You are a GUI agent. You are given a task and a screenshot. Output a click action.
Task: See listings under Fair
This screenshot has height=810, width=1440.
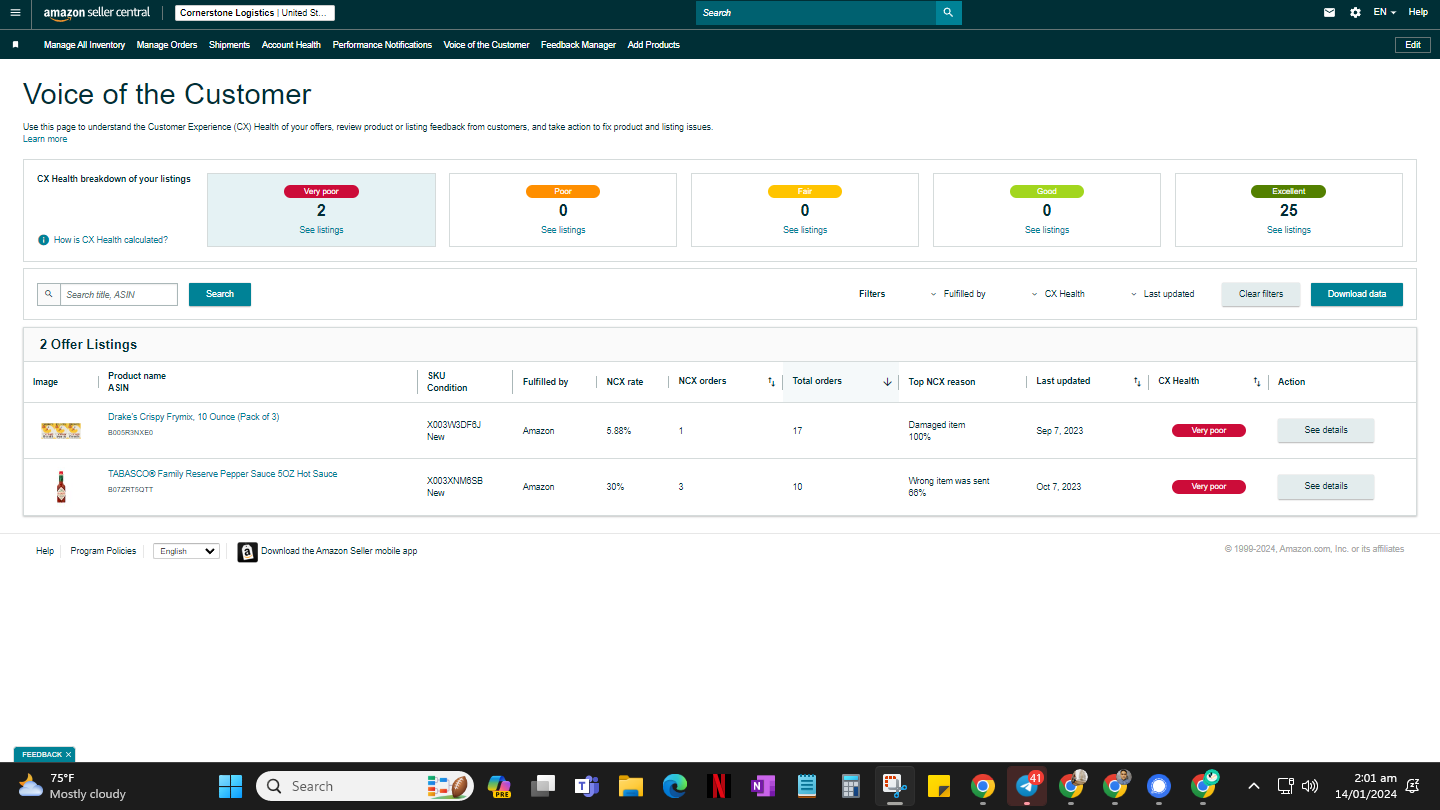click(x=805, y=230)
